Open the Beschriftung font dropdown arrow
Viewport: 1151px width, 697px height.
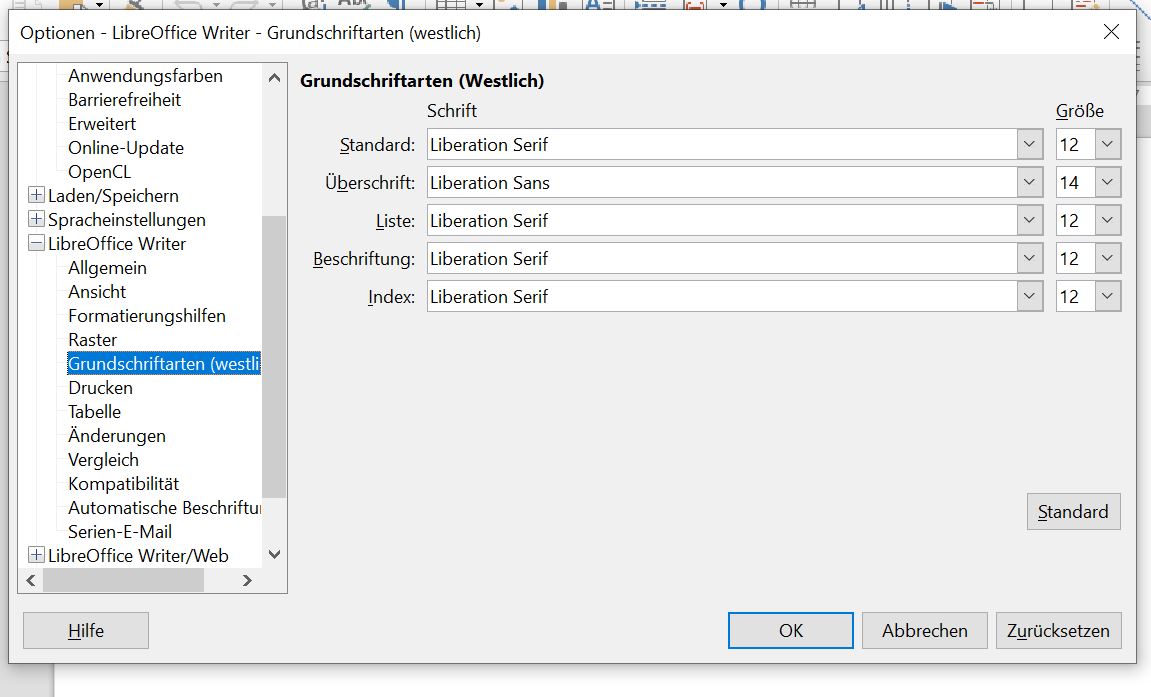click(x=1030, y=259)
